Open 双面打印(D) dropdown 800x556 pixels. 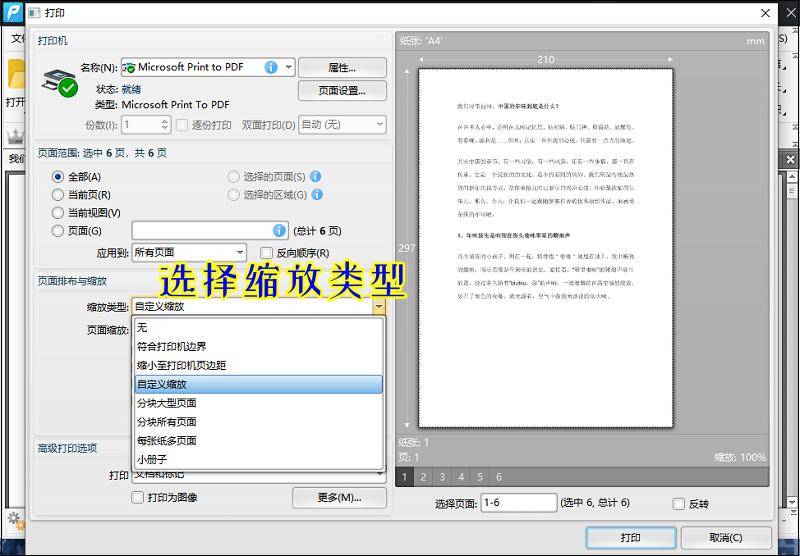coord(380,124)
